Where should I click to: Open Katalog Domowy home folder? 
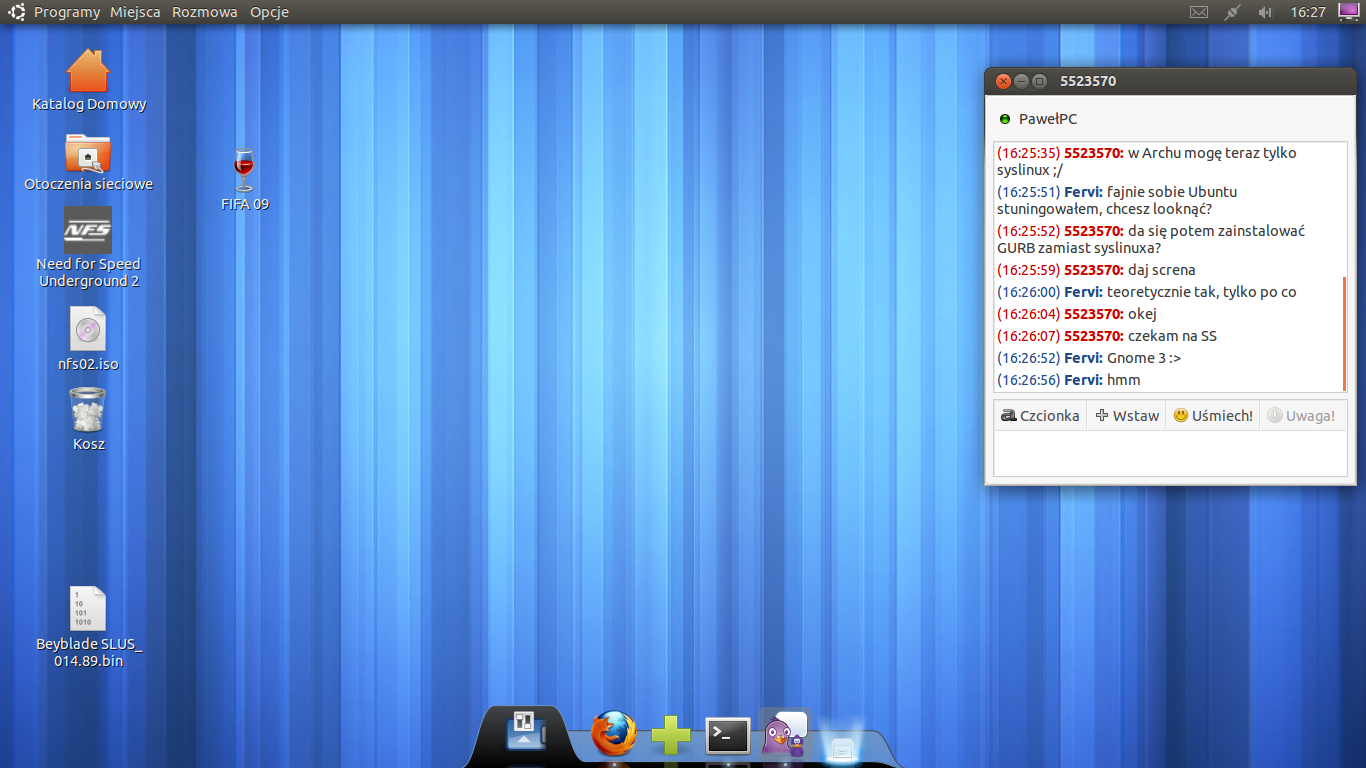[x=88, y=72]
